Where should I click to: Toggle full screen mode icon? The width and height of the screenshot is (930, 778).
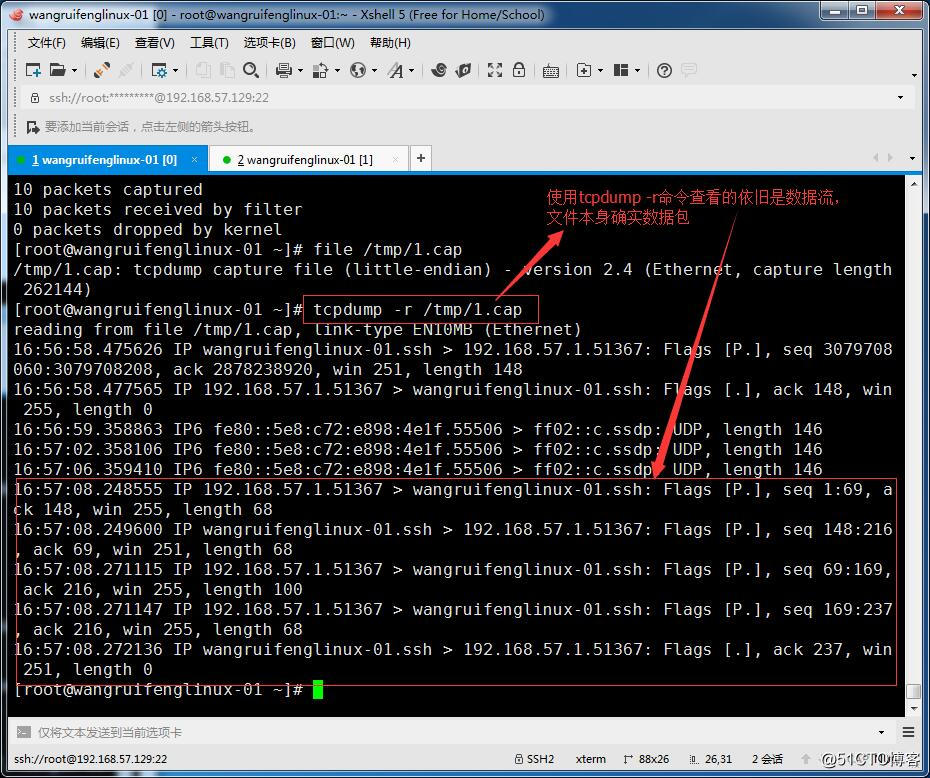coord(495,71)
